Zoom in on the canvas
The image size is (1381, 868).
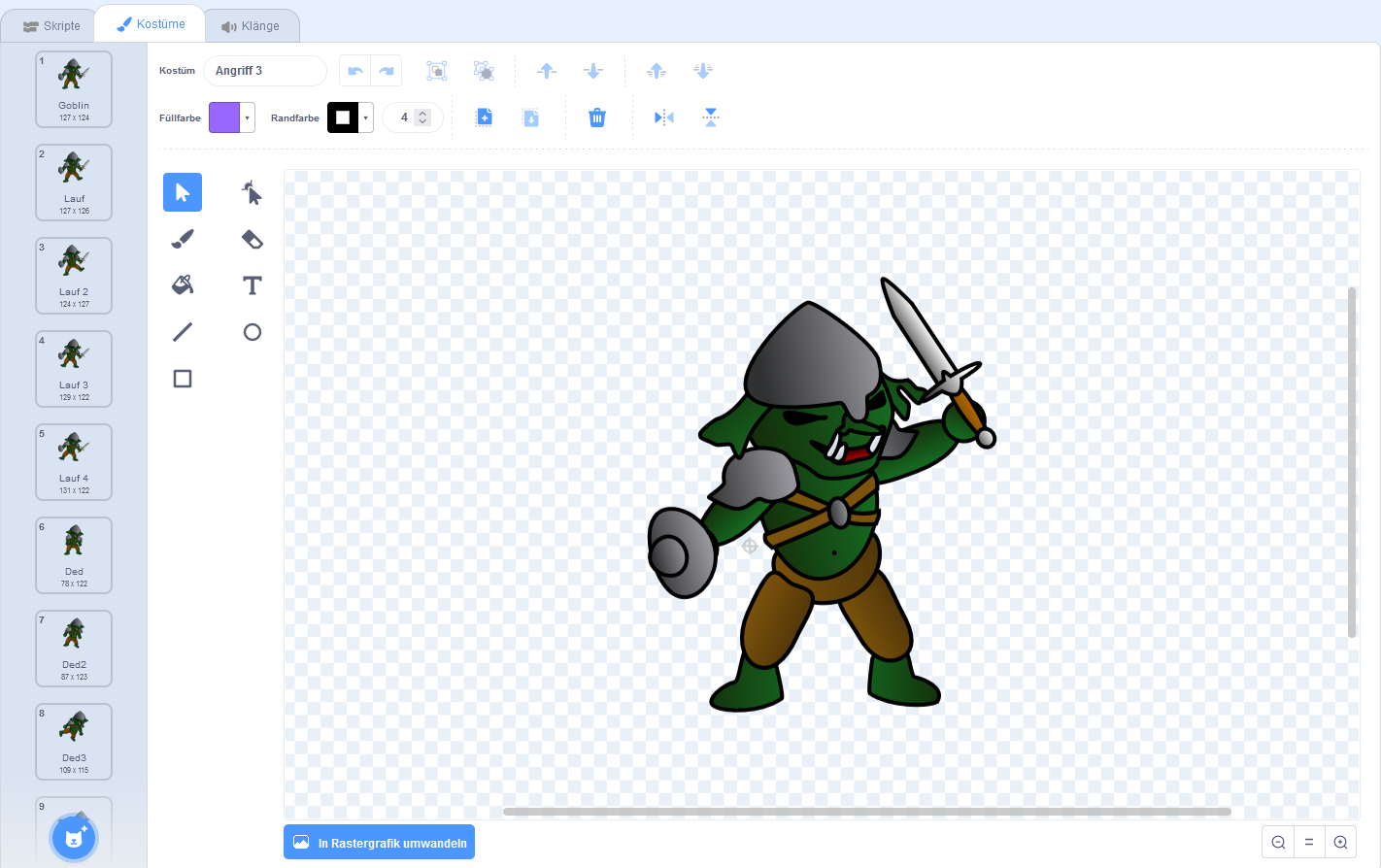point(1340,842)
